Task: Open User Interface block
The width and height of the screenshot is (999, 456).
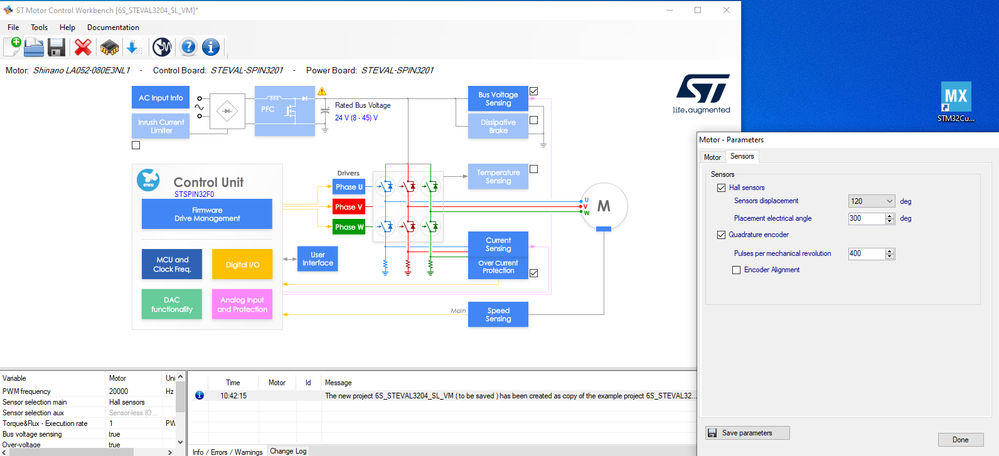Action: coord(317,259)
